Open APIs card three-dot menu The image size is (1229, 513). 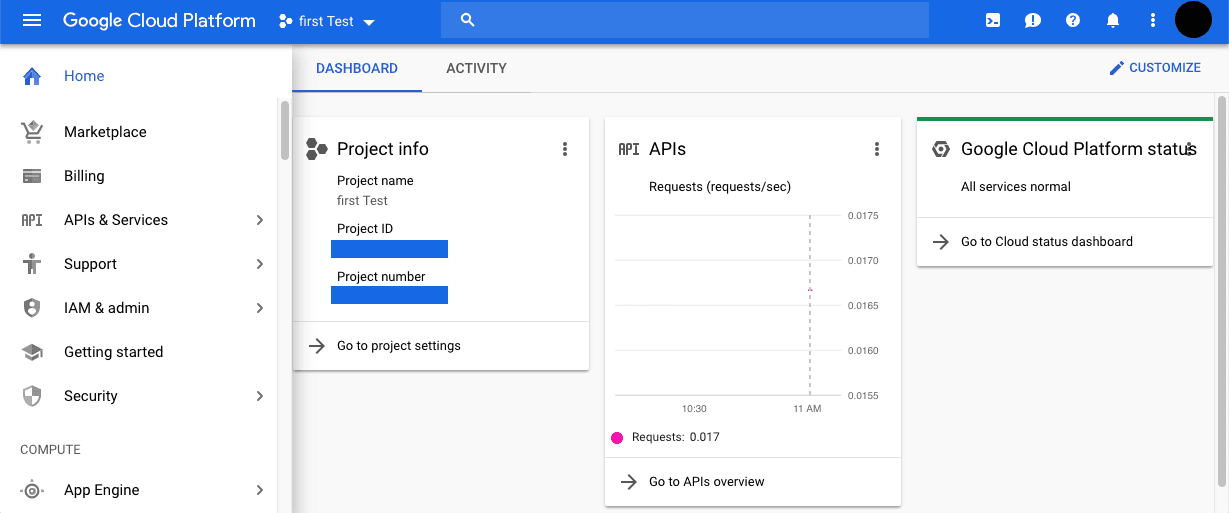pyautogui.click(x=877, y=149)
